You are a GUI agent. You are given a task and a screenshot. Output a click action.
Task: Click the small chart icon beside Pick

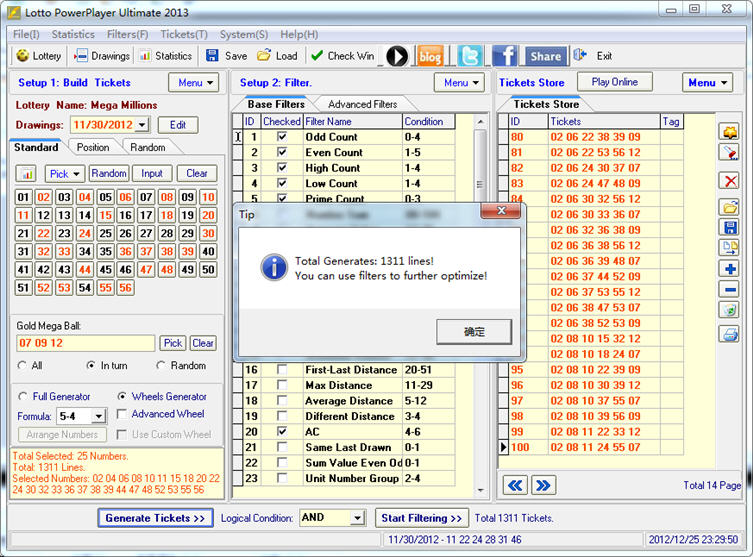[26, 174]
